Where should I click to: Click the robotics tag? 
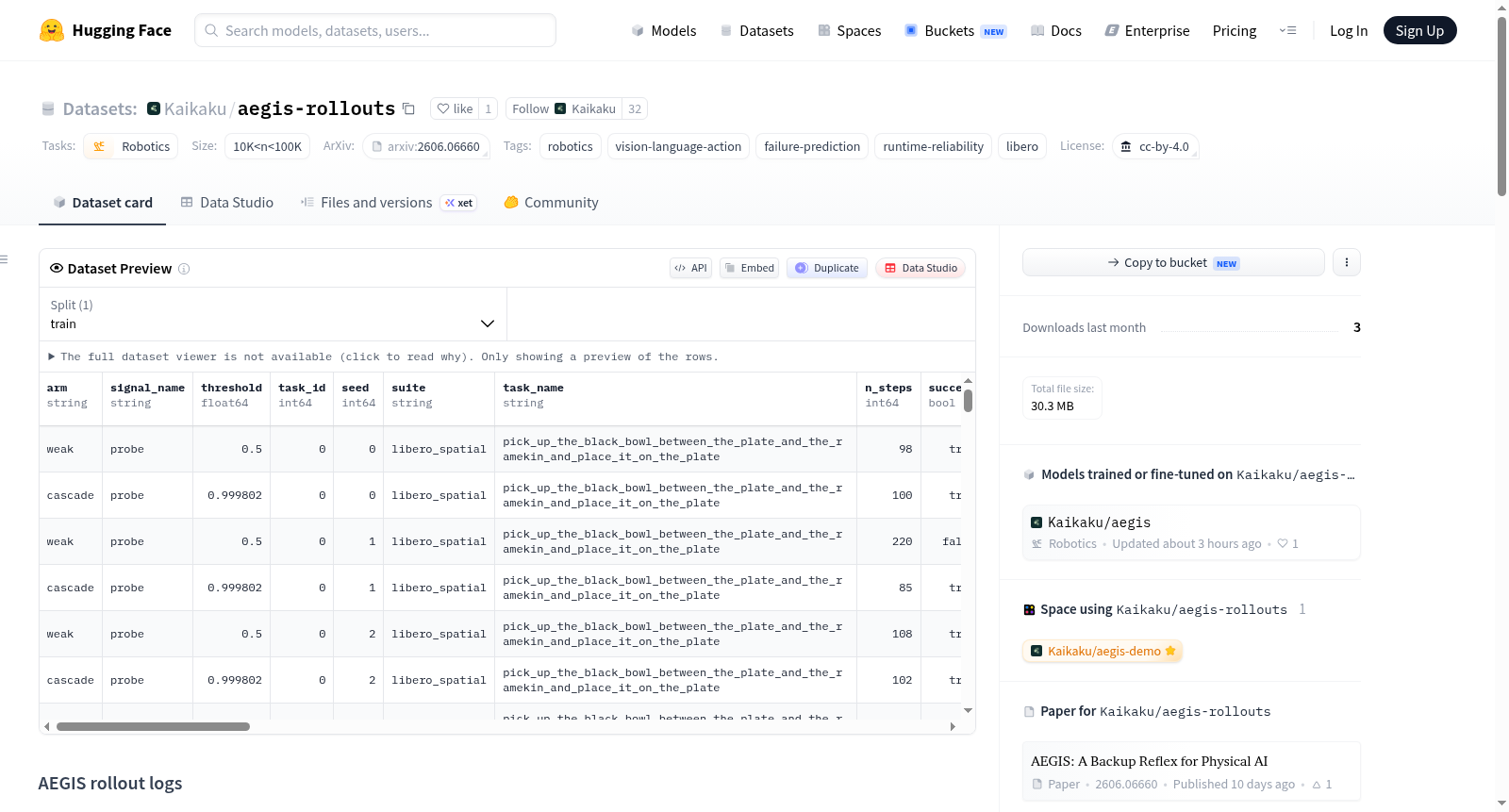571,146
